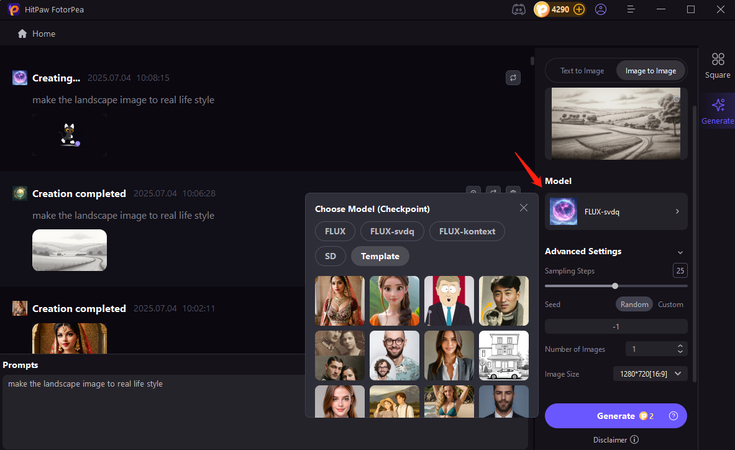Screen dimensions: 735x450
Task: Adjust the Sampling Steps slider
Action: [x=615, y=286]
